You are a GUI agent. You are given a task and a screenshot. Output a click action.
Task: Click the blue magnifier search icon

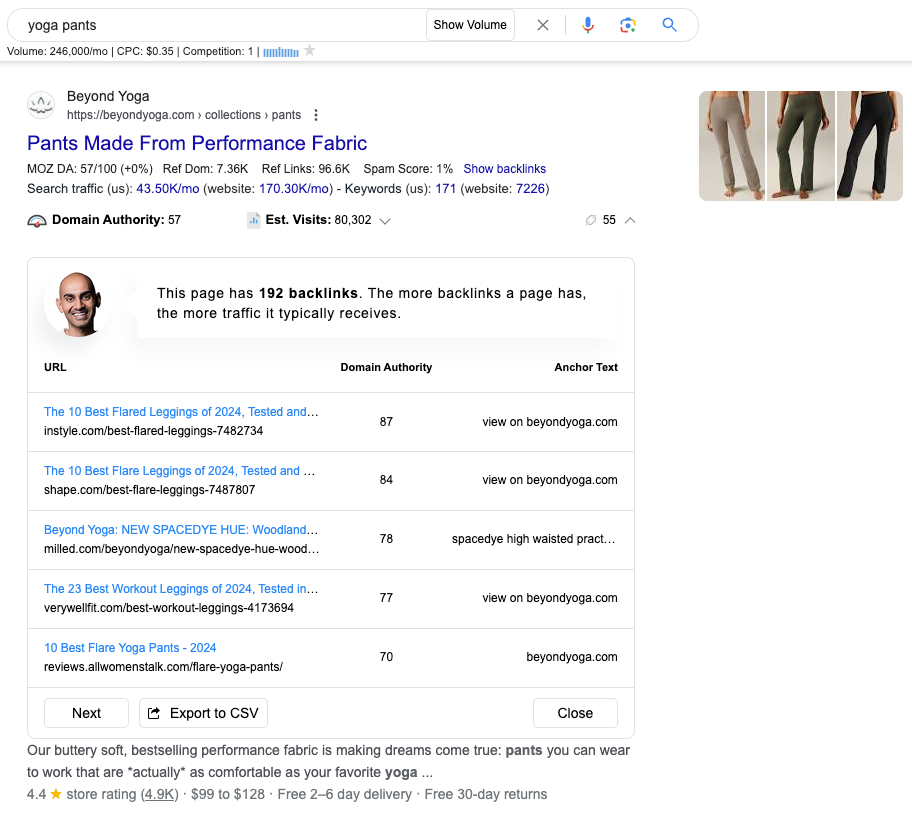click(x=669, y=25)
